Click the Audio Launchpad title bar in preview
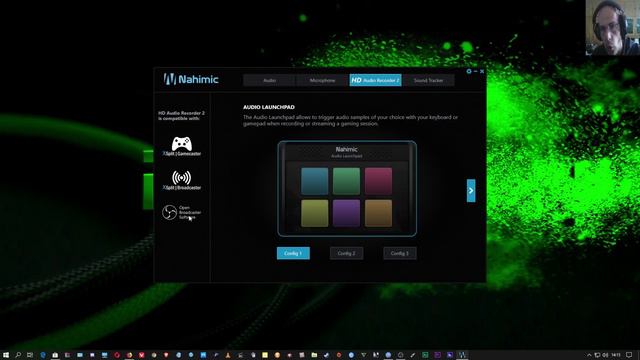 (347, 152)
